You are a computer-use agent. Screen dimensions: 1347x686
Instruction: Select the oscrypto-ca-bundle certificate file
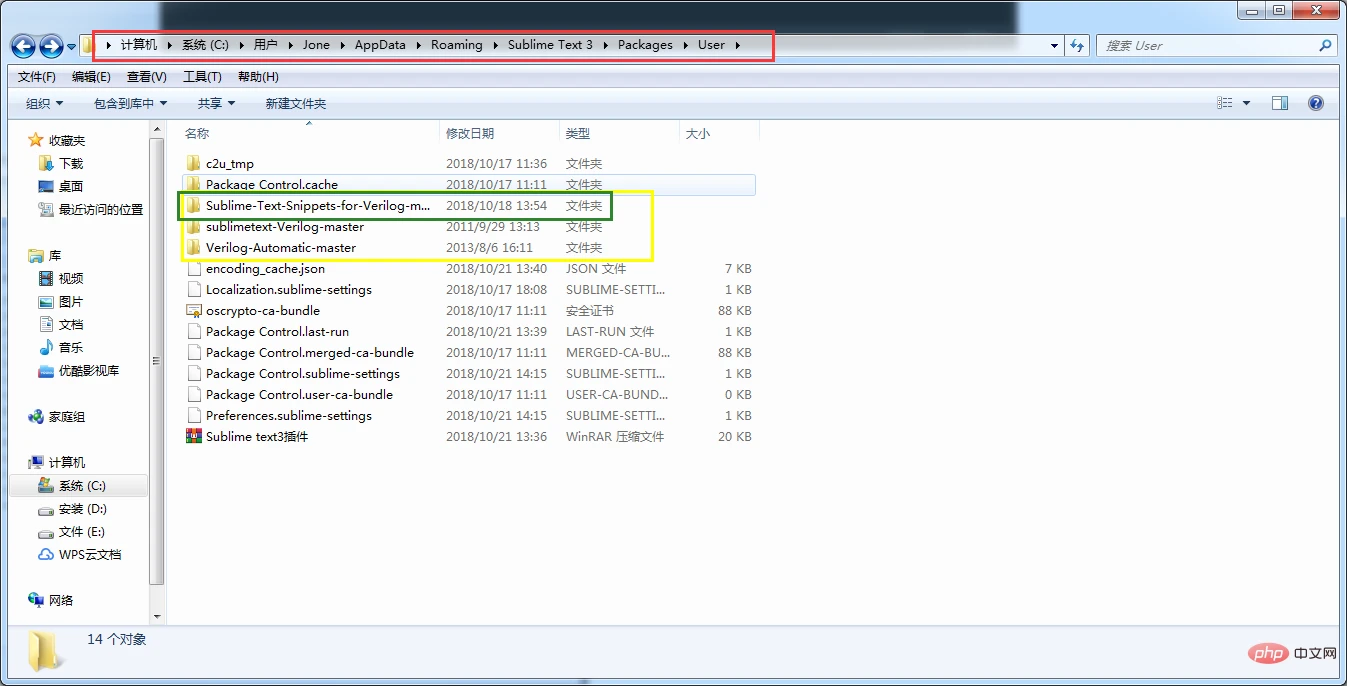[262, 311]
